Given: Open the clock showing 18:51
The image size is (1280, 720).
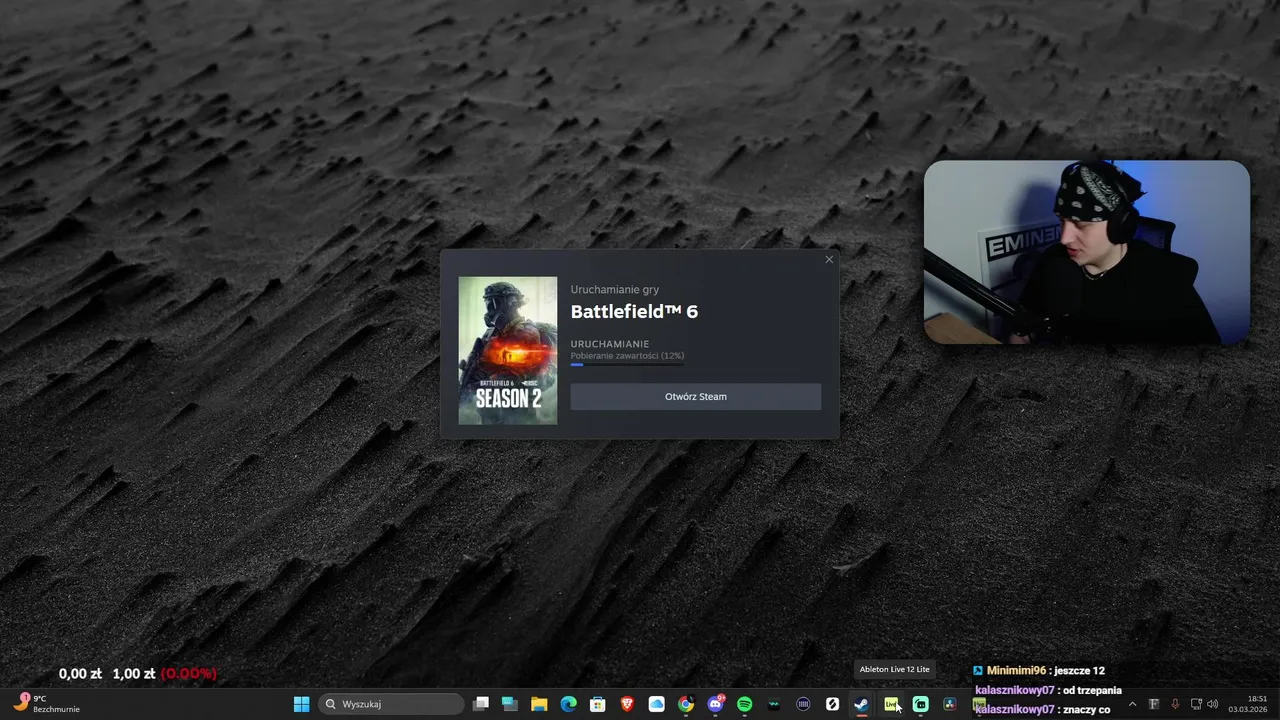Looking at the screenshot, I should point(1250,704).
